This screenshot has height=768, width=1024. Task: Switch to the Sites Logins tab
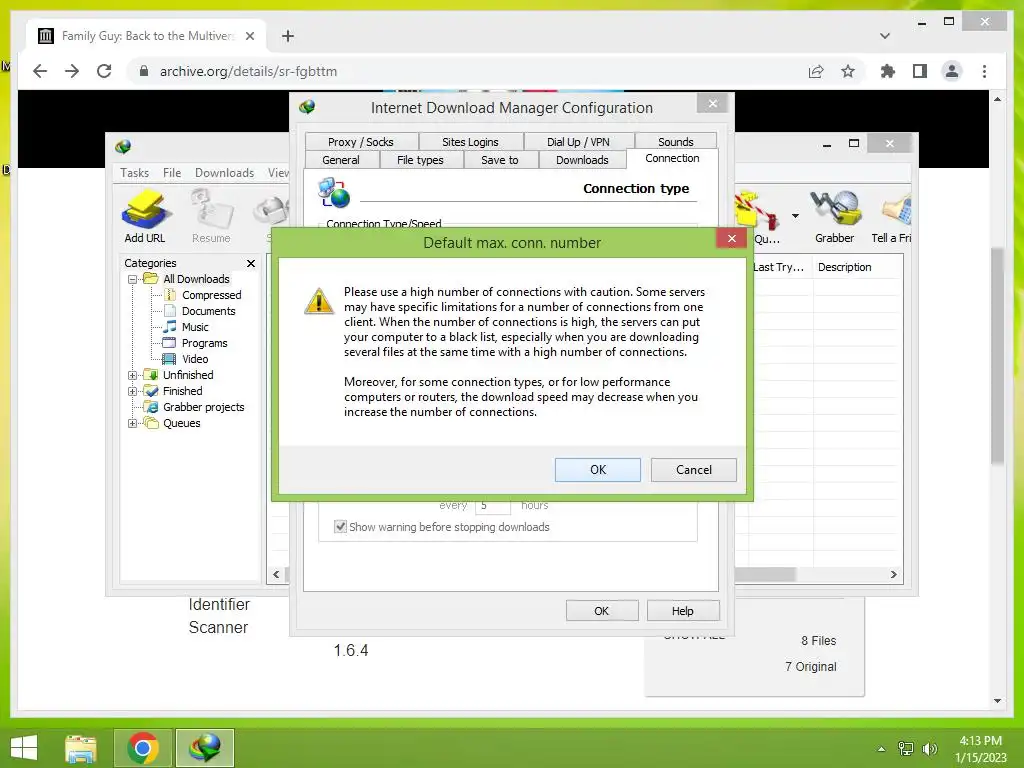pos(470,142)
